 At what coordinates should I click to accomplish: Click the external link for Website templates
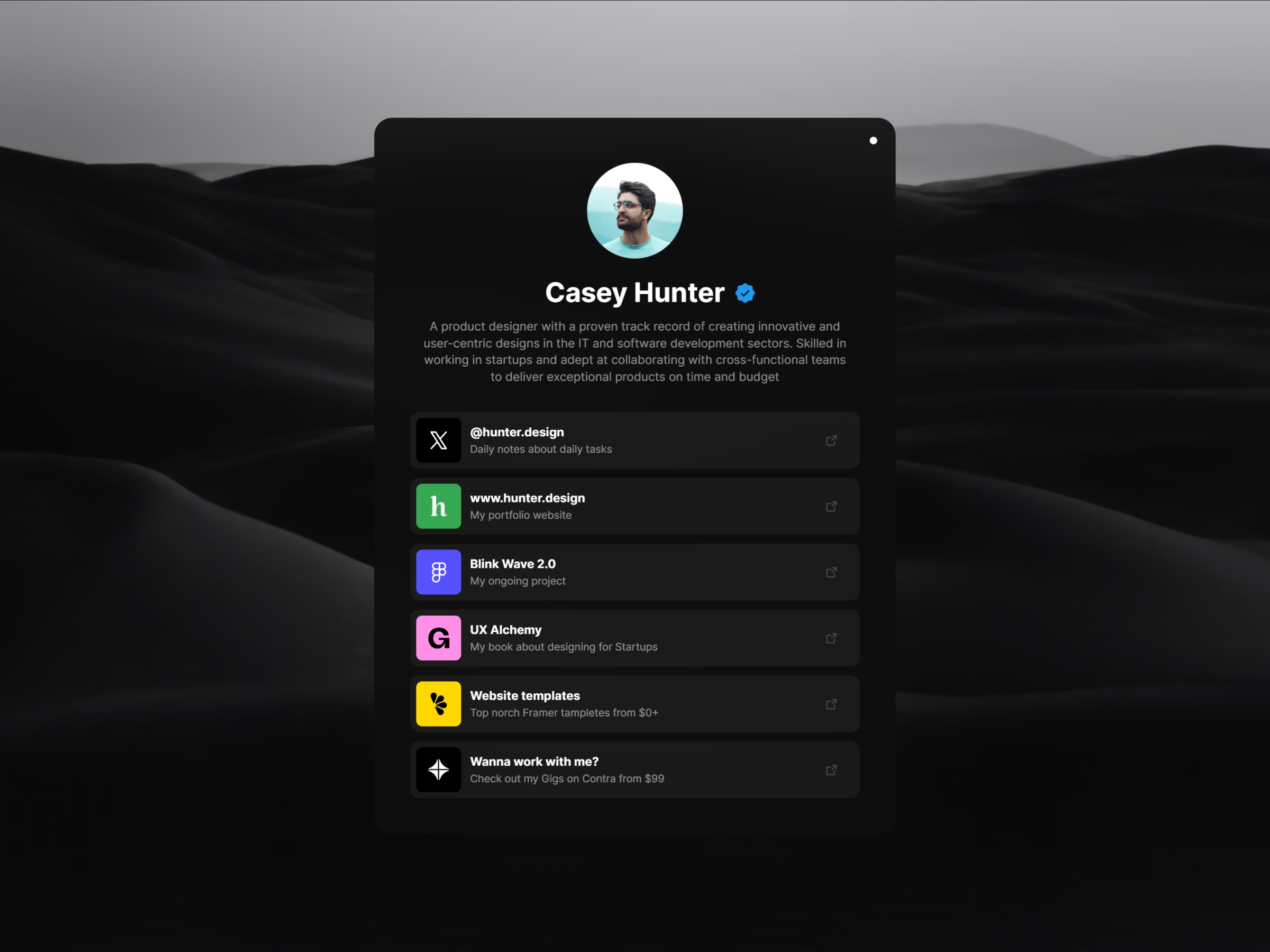pos(832,704)
